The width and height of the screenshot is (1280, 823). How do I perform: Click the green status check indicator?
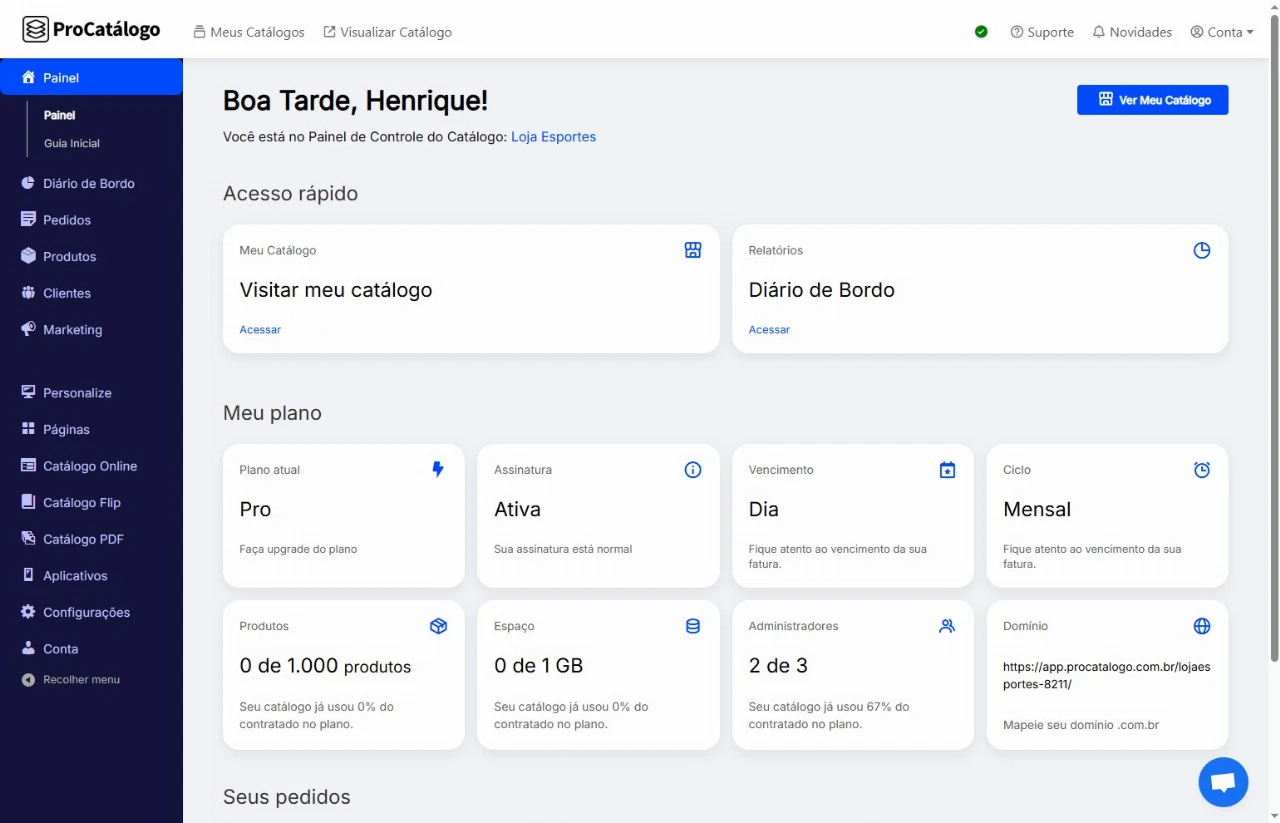click(x=981, y=32)
